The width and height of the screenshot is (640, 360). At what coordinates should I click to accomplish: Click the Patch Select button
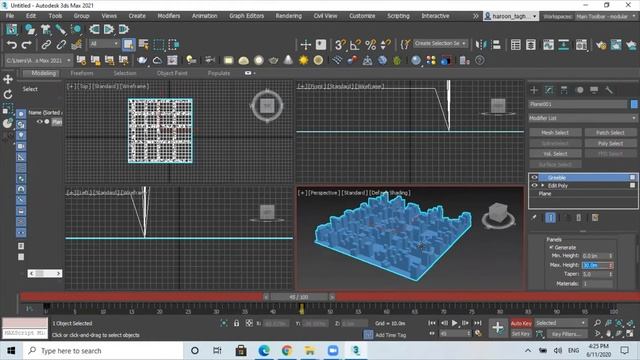[610, 133]
